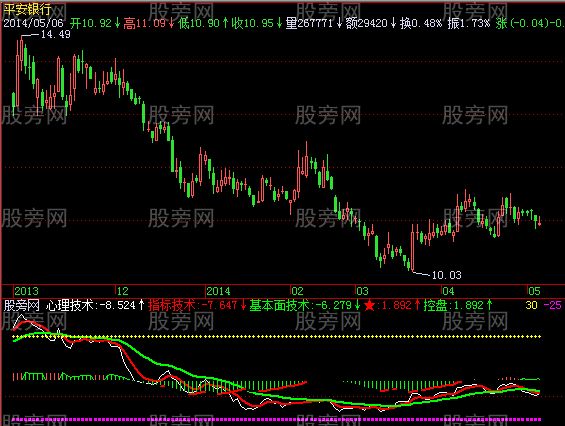Click the 03 month marker on timeline

pyautogui.click(x=362, y=291)
